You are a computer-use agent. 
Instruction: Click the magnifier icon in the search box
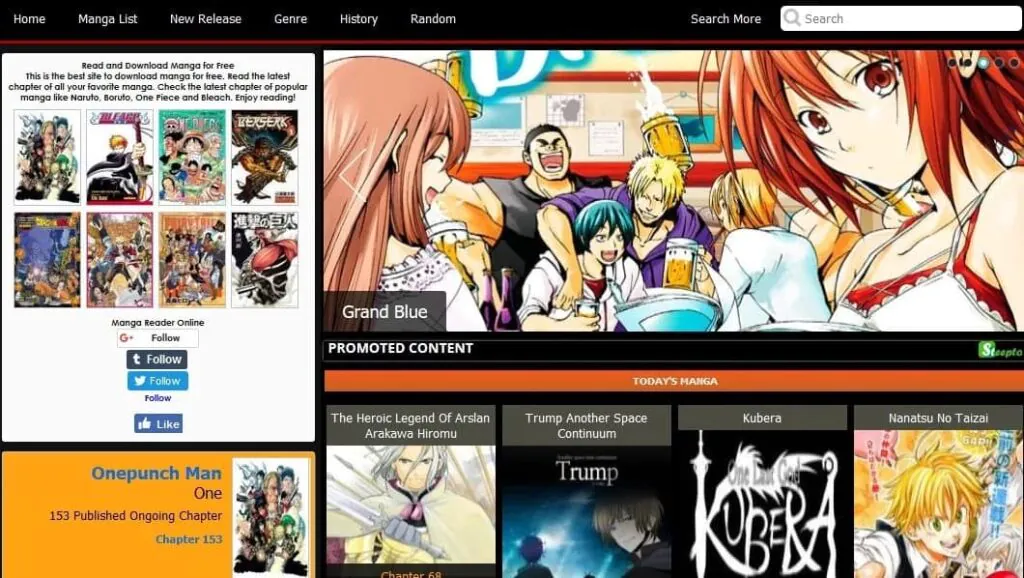792,18
